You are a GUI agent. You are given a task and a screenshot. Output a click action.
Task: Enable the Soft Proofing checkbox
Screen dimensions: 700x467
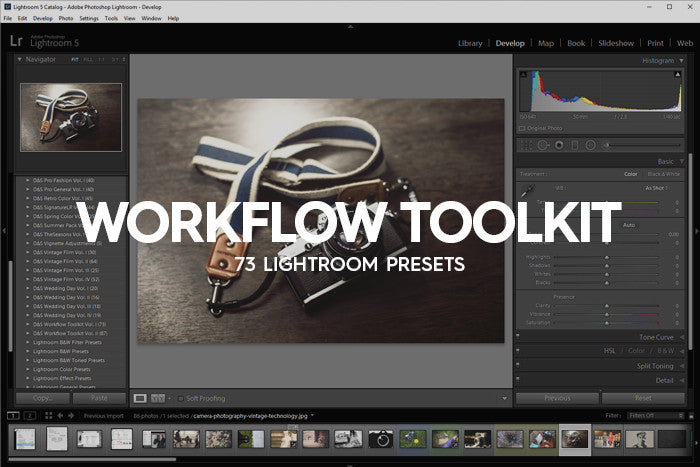pos(180,398)
